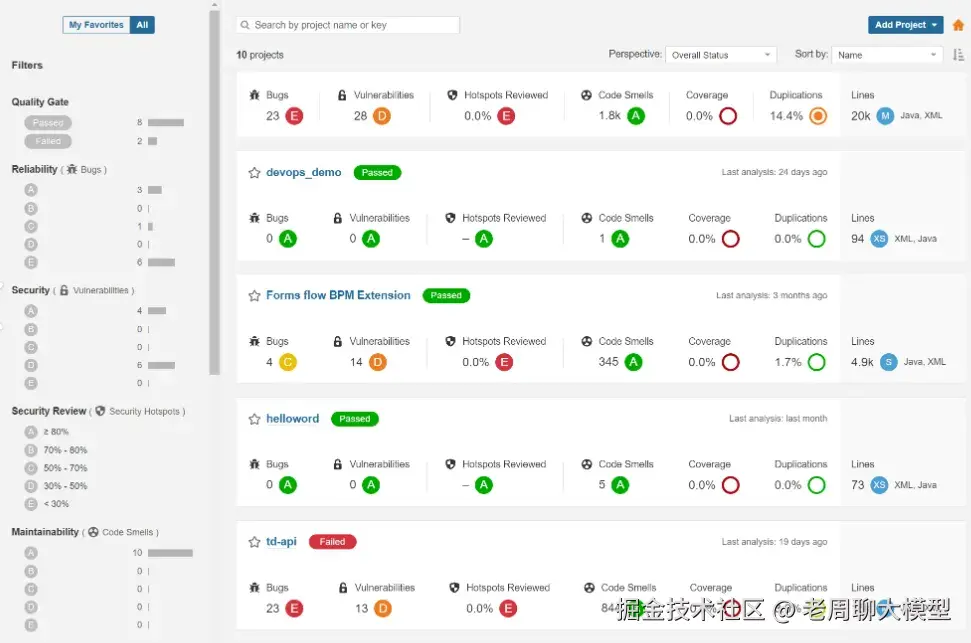This screenshot has width=971, height=643.
Task: Favorite the devops_demo project star
Action: [x=254, y=173]
